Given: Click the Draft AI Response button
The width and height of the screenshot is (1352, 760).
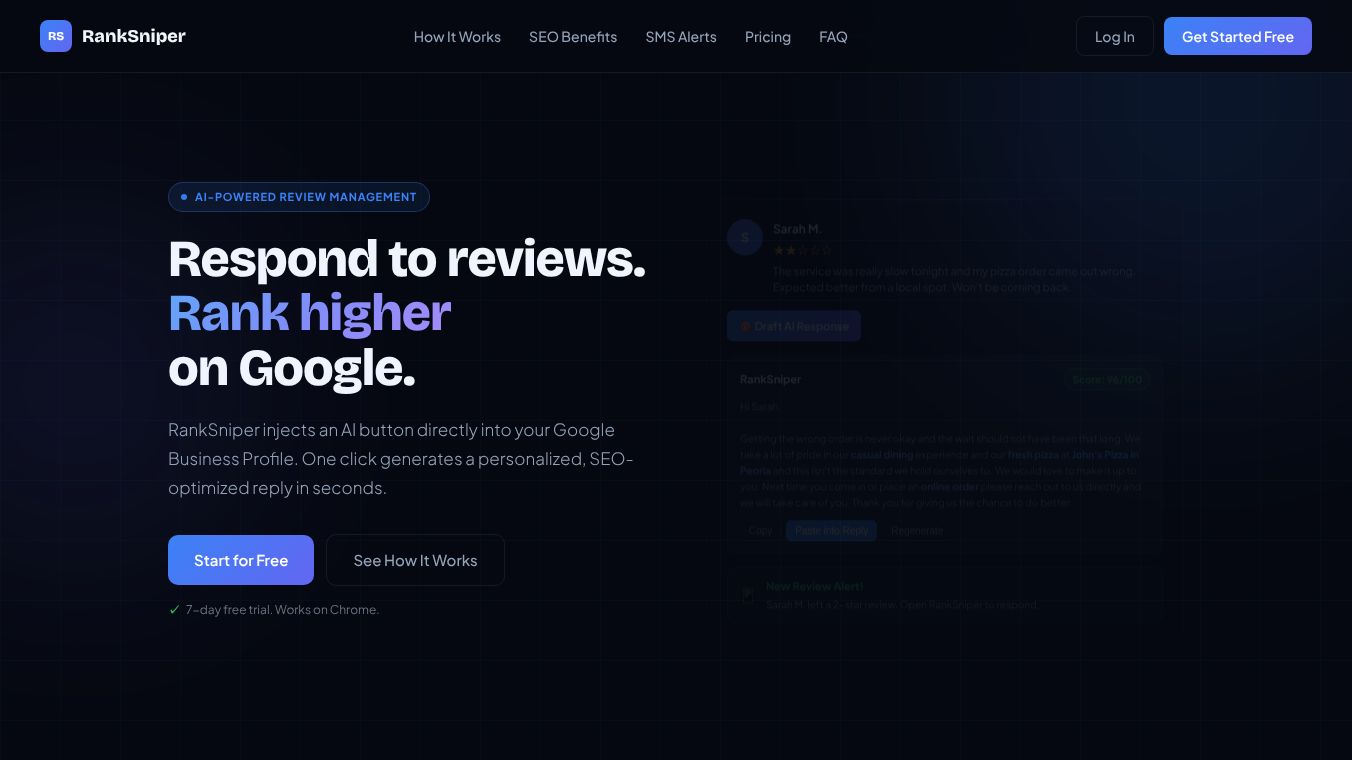Looking at the screenshot, I should click(x=794, y=326).
